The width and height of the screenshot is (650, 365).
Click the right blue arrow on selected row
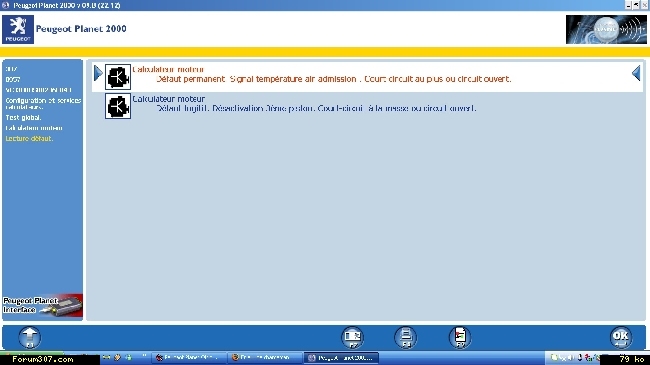[636, 73]
